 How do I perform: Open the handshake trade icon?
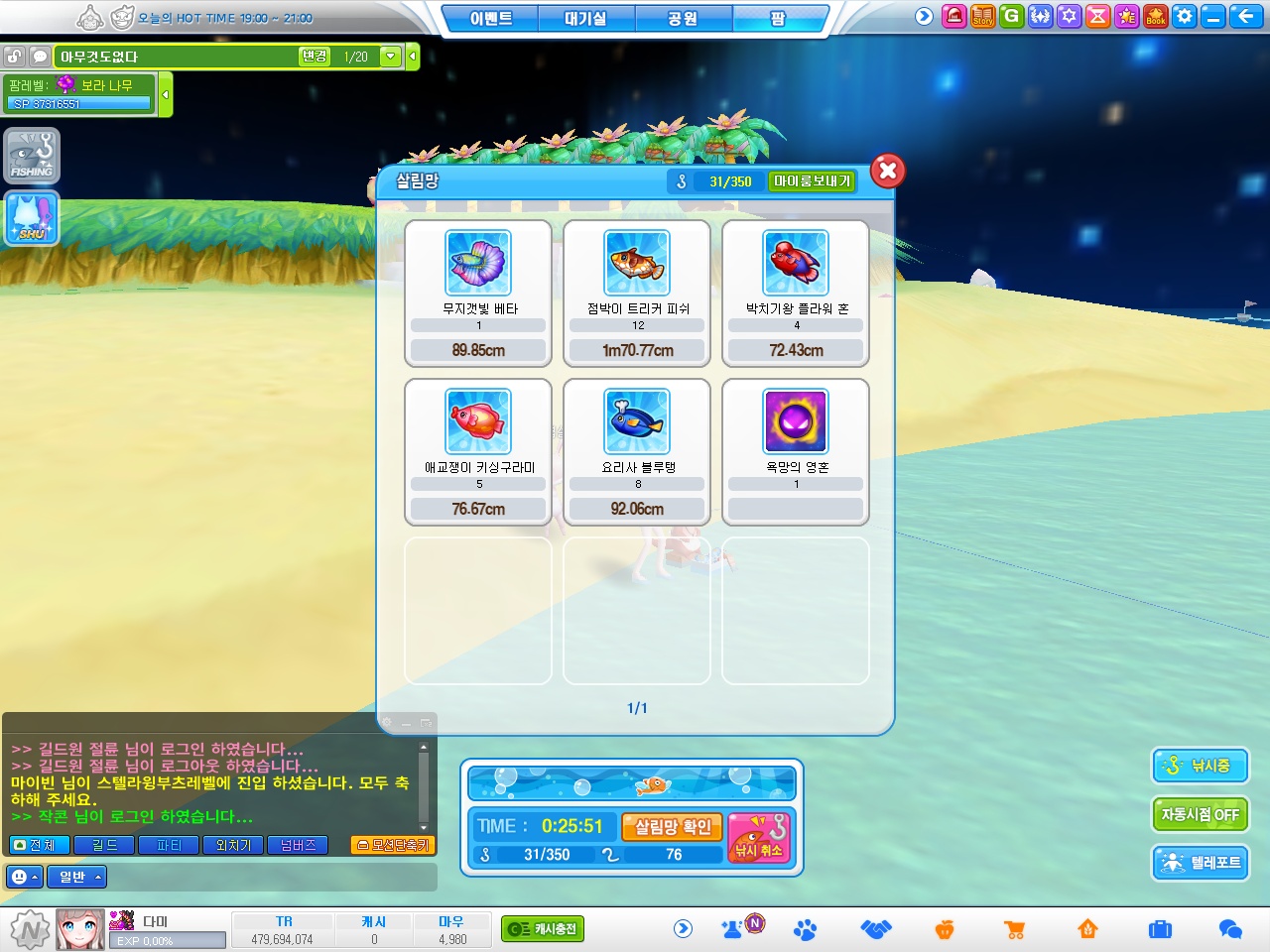[876, 929]
